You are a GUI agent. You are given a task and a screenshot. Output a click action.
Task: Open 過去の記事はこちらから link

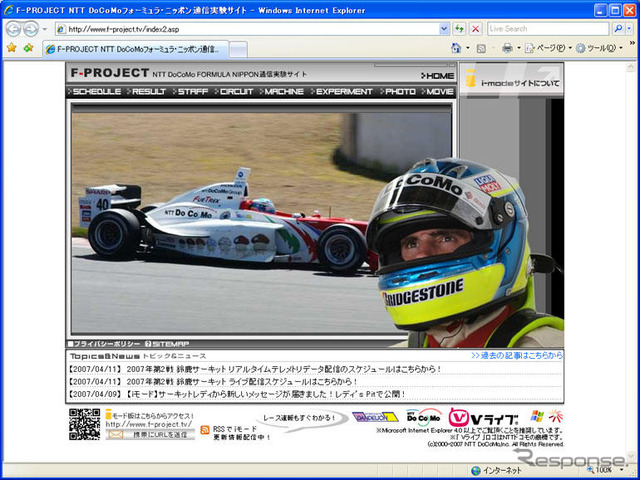pos(517,356)
